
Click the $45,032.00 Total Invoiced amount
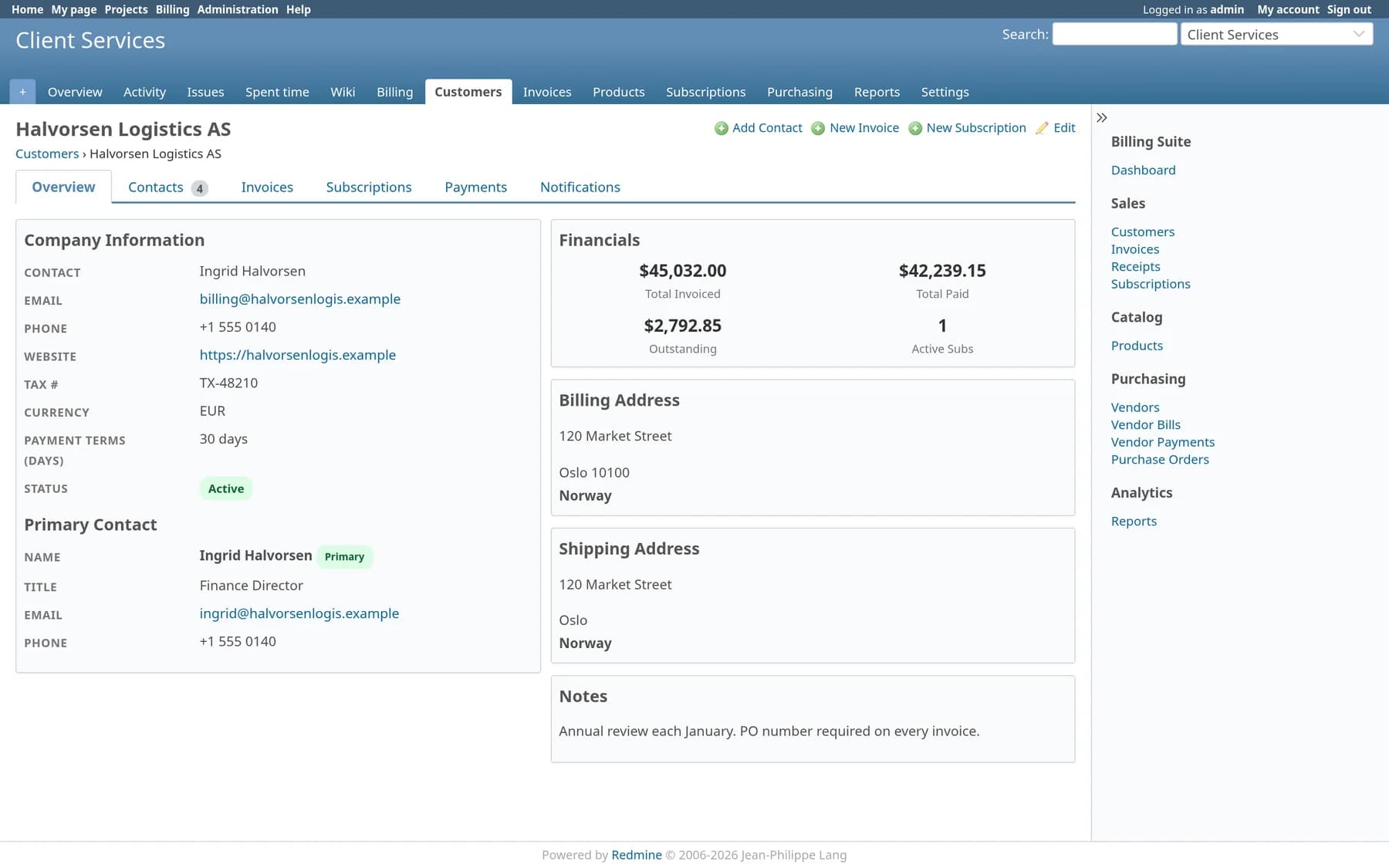[682, 271]
